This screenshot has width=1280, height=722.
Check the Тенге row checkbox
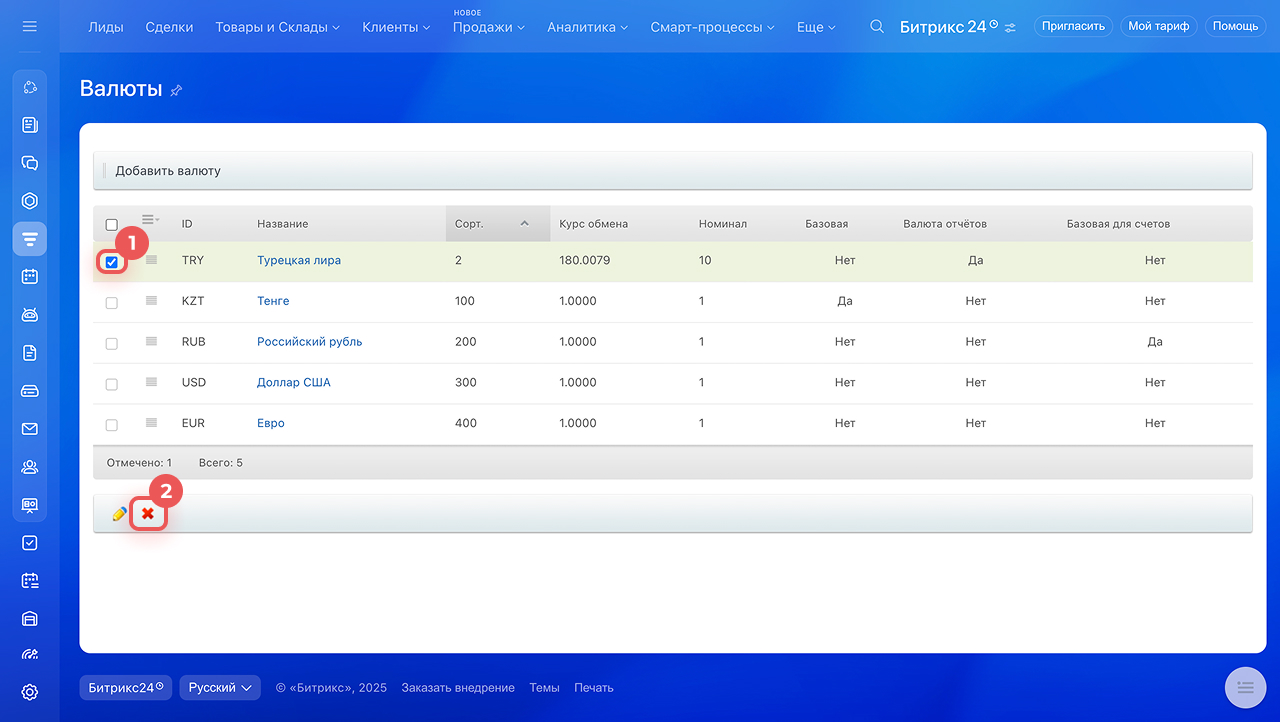click(112, 303)
